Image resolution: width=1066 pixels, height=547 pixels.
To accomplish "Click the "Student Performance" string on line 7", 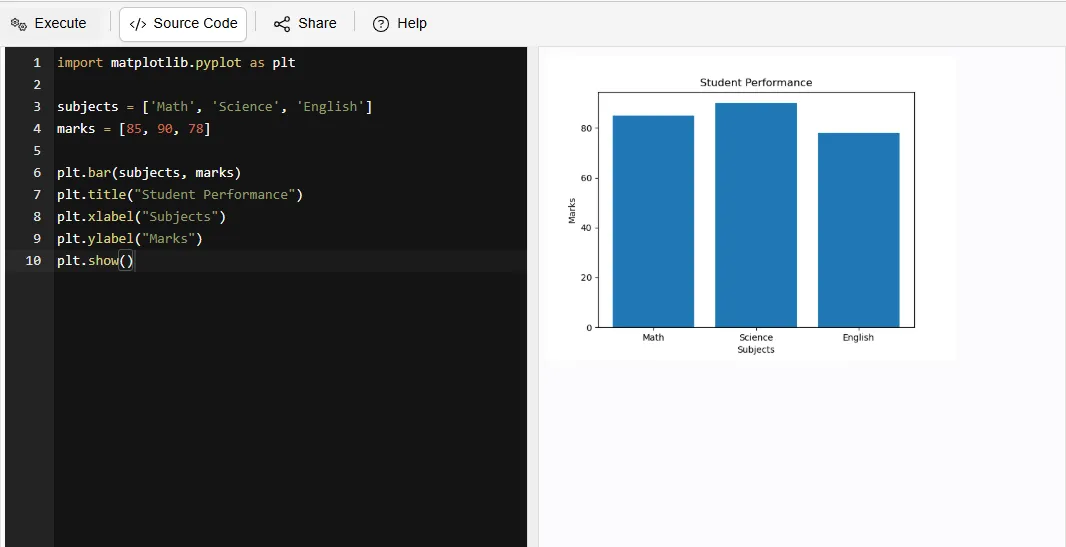I will pyautogui.click(x=214, y=194).
